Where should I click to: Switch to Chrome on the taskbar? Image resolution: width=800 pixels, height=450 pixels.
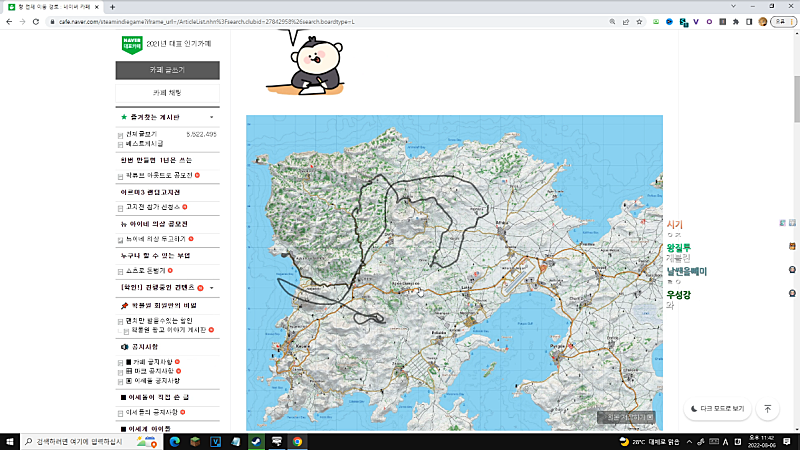(297, 441)
